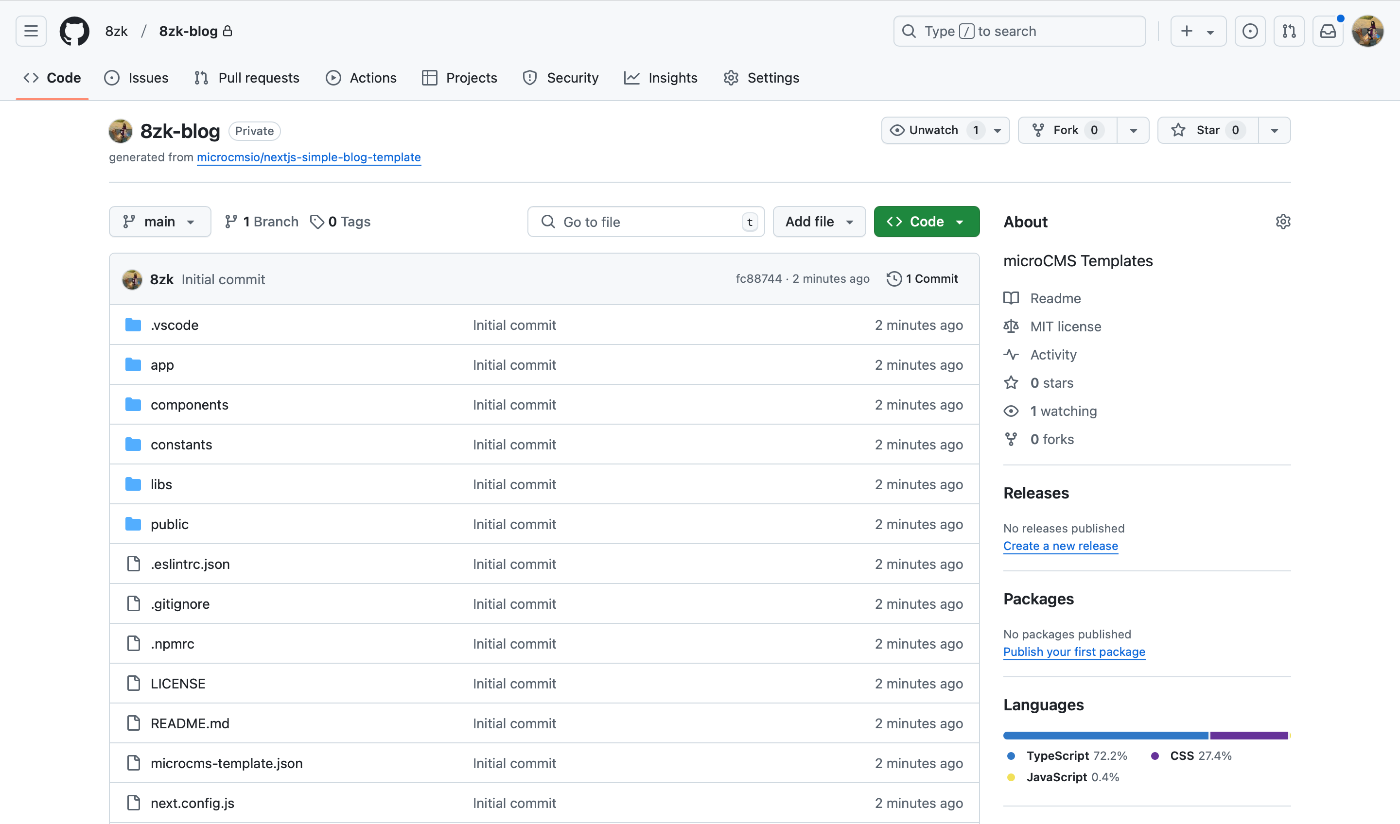The width and height of the screenshot is (1400, 824).
Task: Click Publish your first package link
Action: pos(1075,652)
